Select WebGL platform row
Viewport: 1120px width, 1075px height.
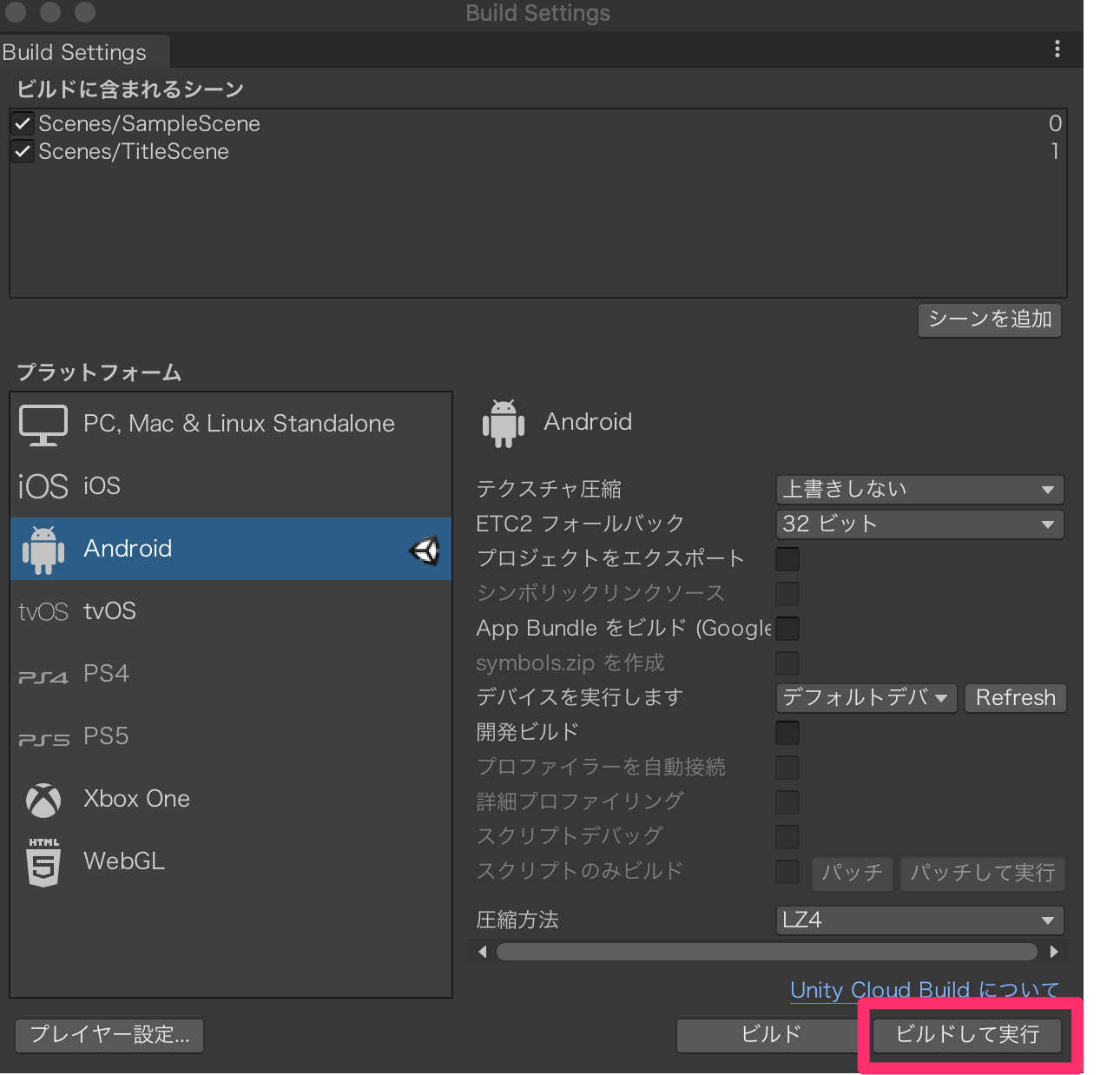(231, 861)
